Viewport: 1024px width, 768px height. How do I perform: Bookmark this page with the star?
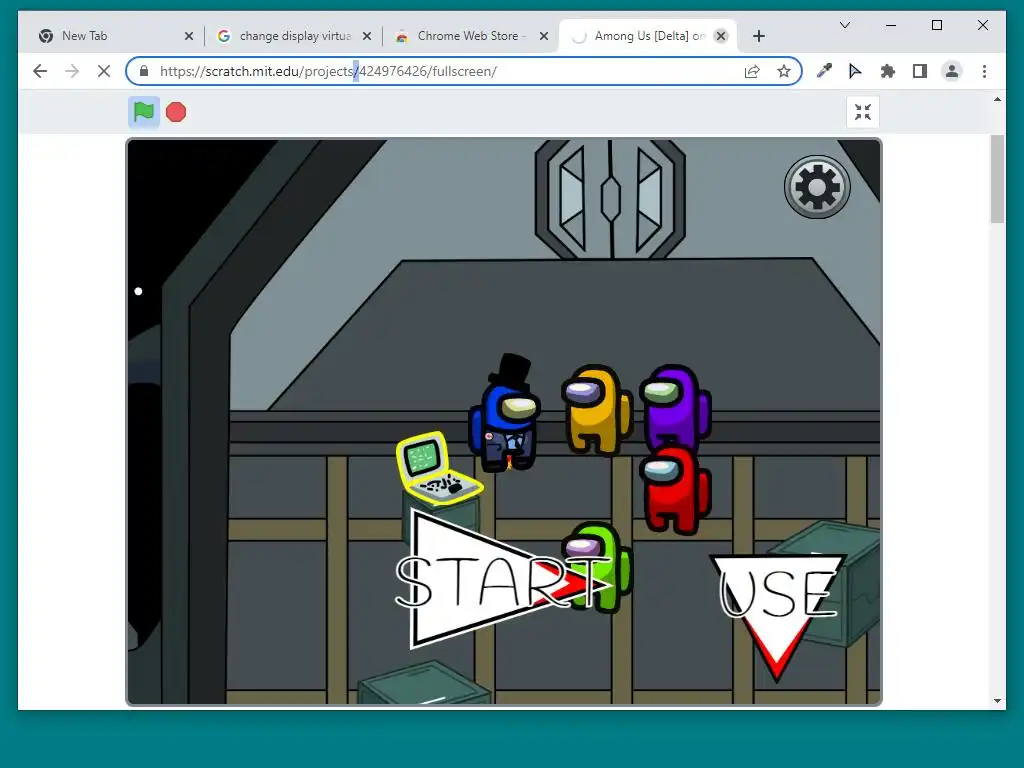click(784, 71)
